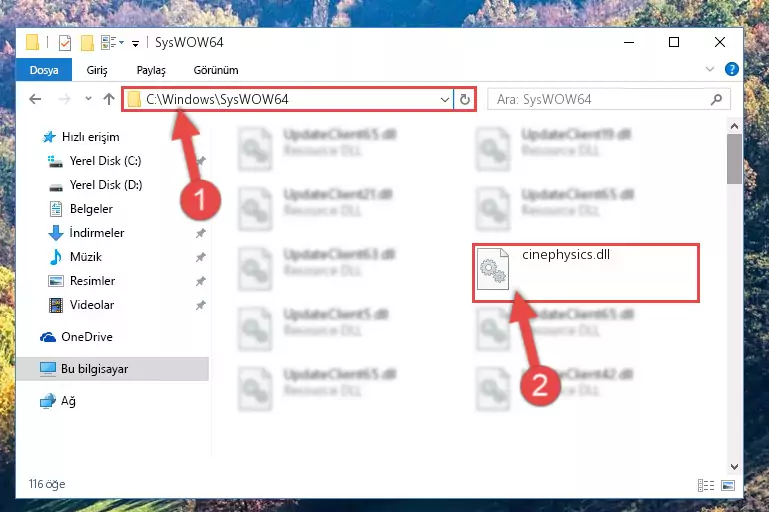Switch to the Giriş ribbon tab
This screenshot has width=769, height=512.
click(x=97, y=70)
